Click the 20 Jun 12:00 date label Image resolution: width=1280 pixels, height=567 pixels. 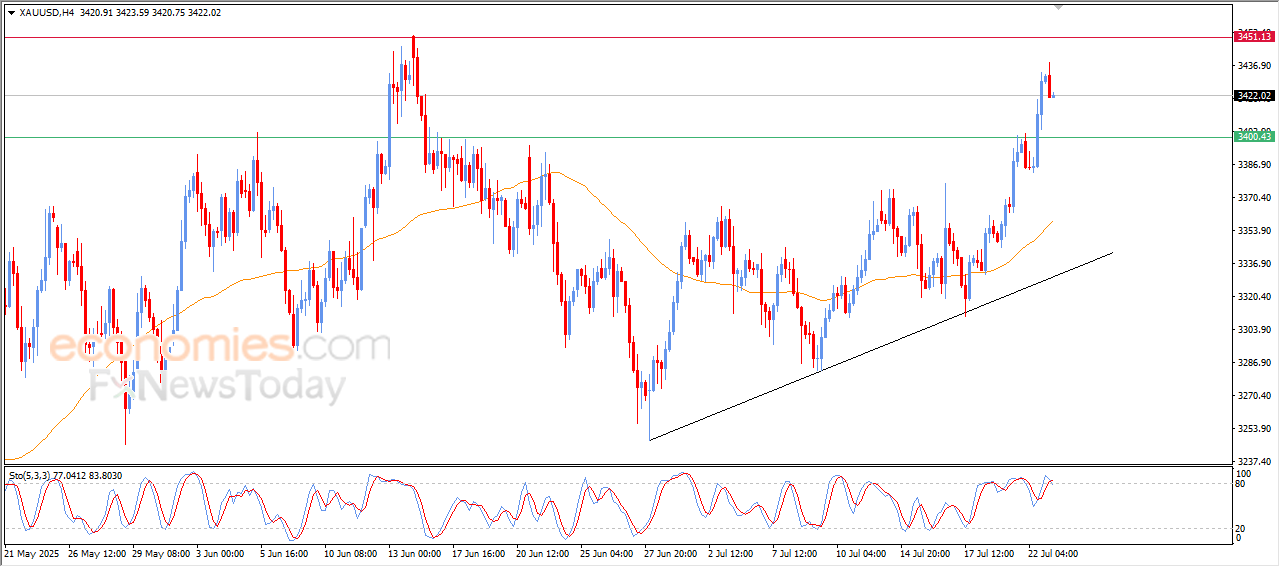click(541, 553)
